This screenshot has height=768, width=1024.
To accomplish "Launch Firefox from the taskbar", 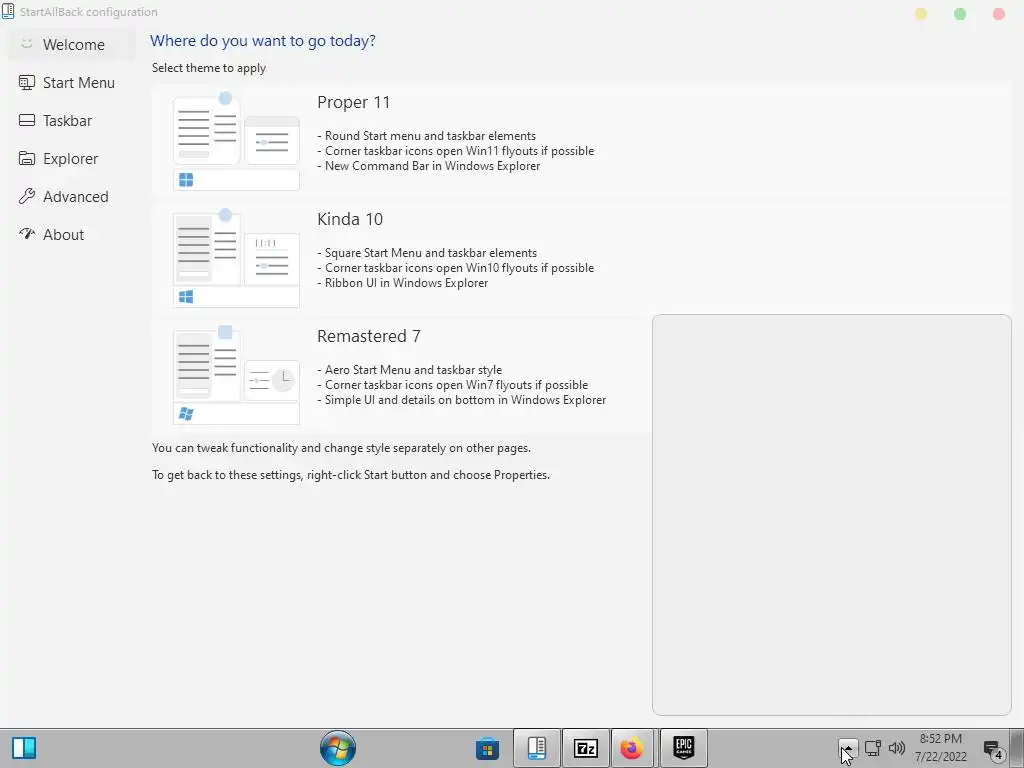I will (632, 748).
